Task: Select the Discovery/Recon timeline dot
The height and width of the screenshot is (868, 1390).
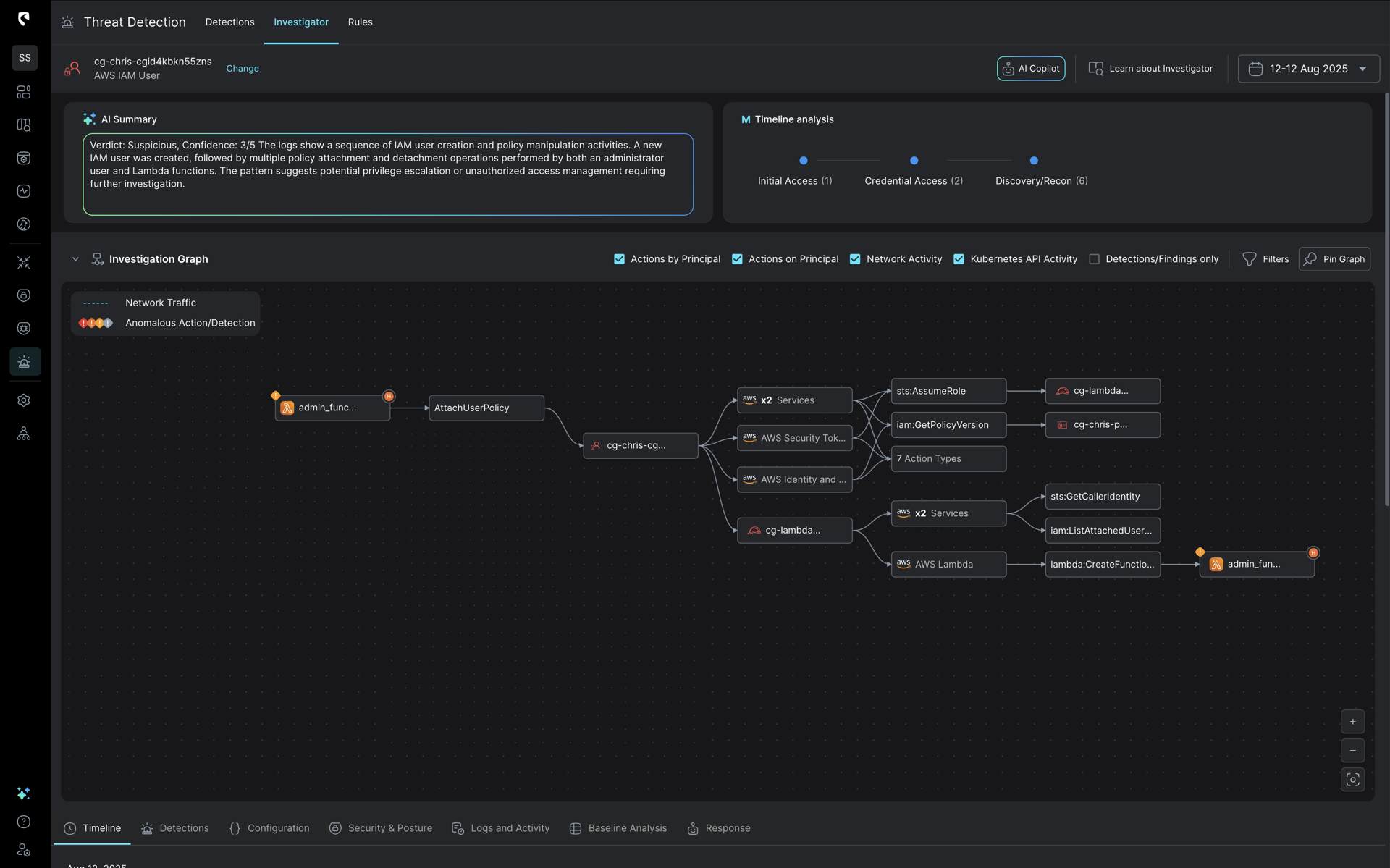Action: coord(1034,161)
